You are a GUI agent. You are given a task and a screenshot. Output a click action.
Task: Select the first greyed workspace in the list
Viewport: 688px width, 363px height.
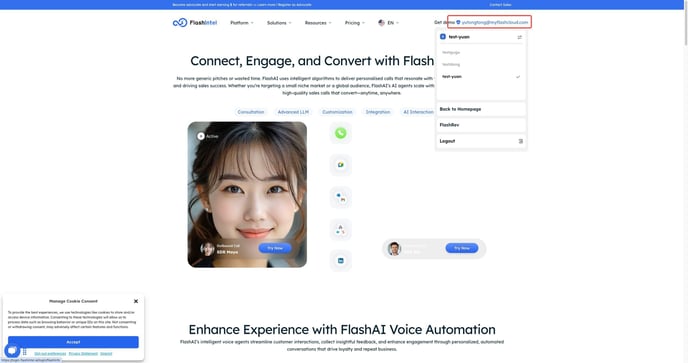(451, 52)
